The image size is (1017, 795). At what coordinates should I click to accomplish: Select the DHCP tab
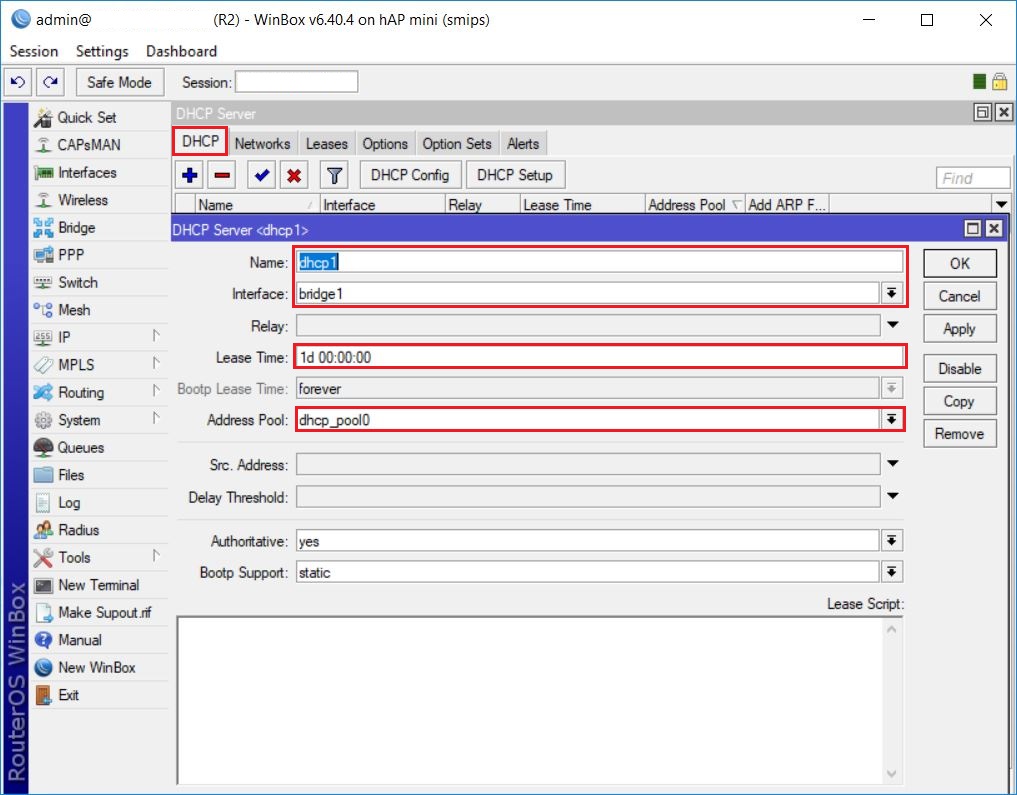[200, 141]
